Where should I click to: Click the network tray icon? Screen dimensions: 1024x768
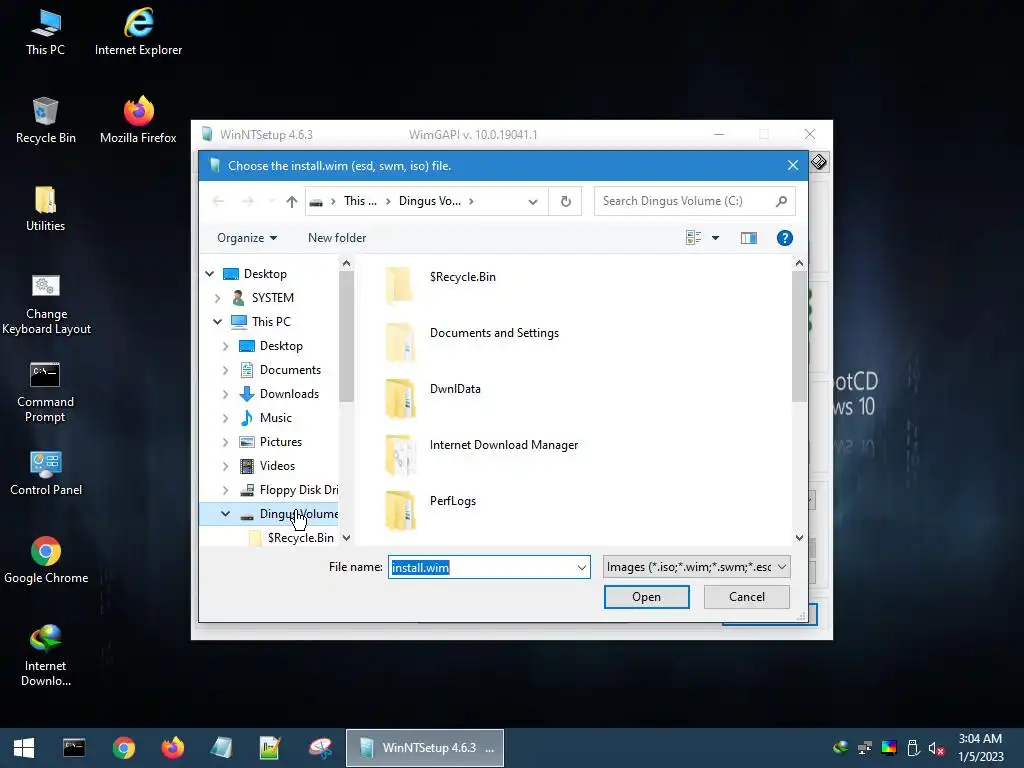tap(865, 748)
